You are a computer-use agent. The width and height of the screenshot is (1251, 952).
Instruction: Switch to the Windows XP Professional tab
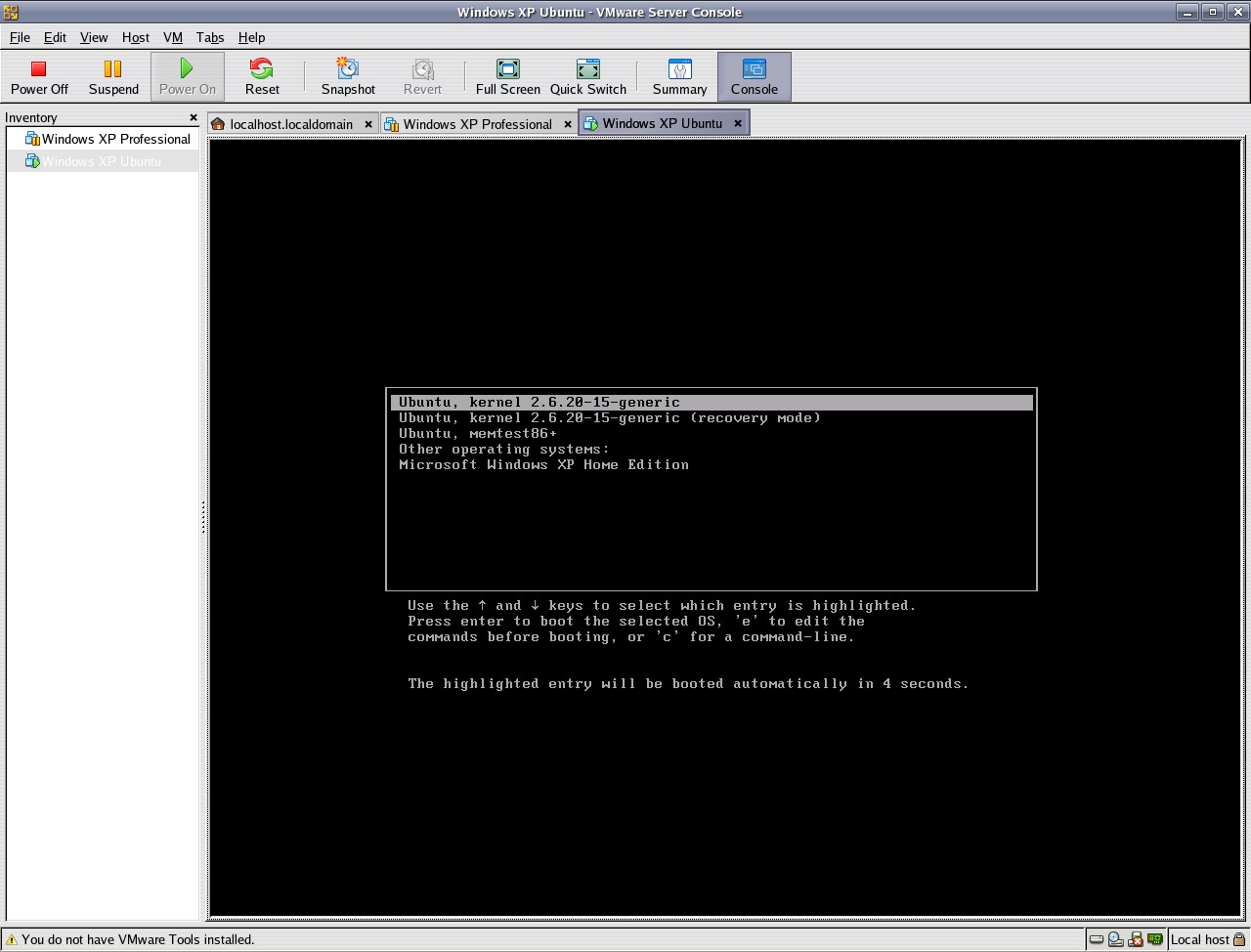[477, 124]
